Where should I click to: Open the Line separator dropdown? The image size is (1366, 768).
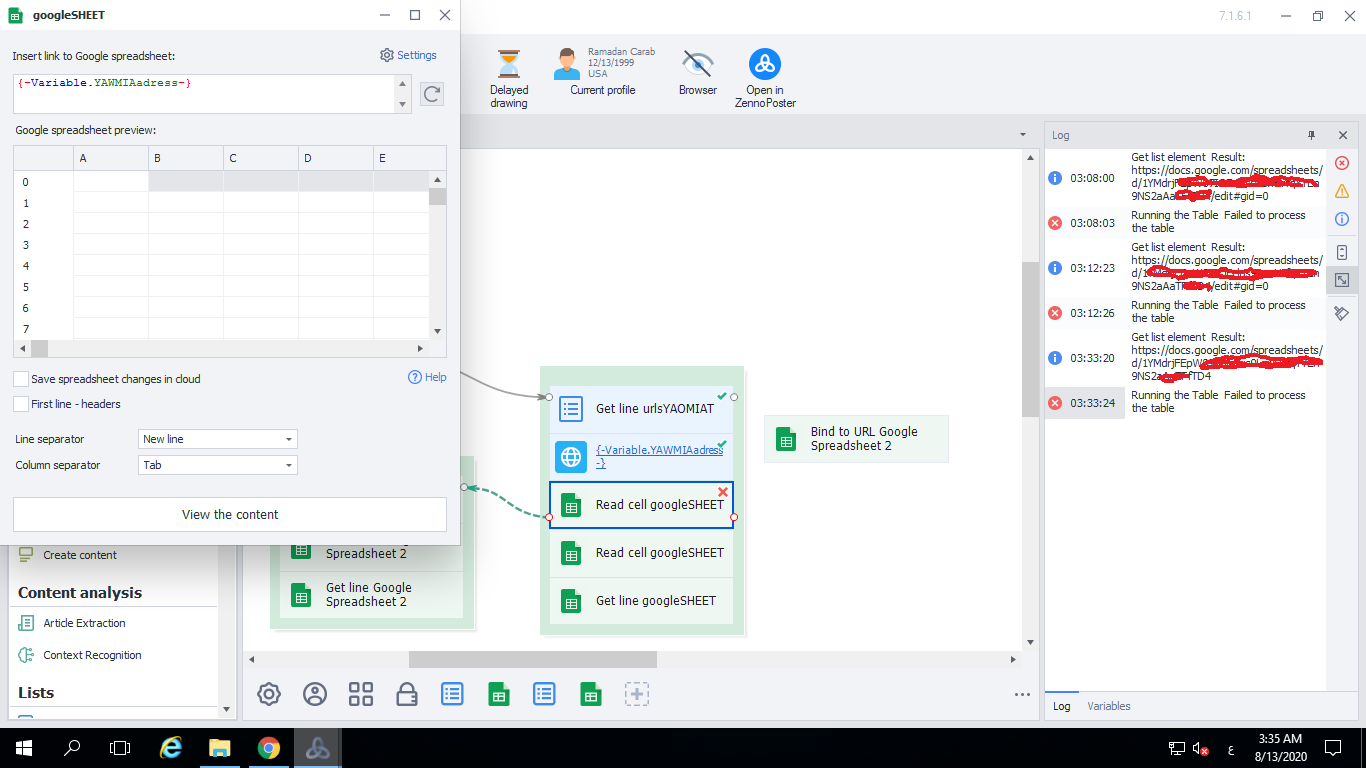(217, 439)
